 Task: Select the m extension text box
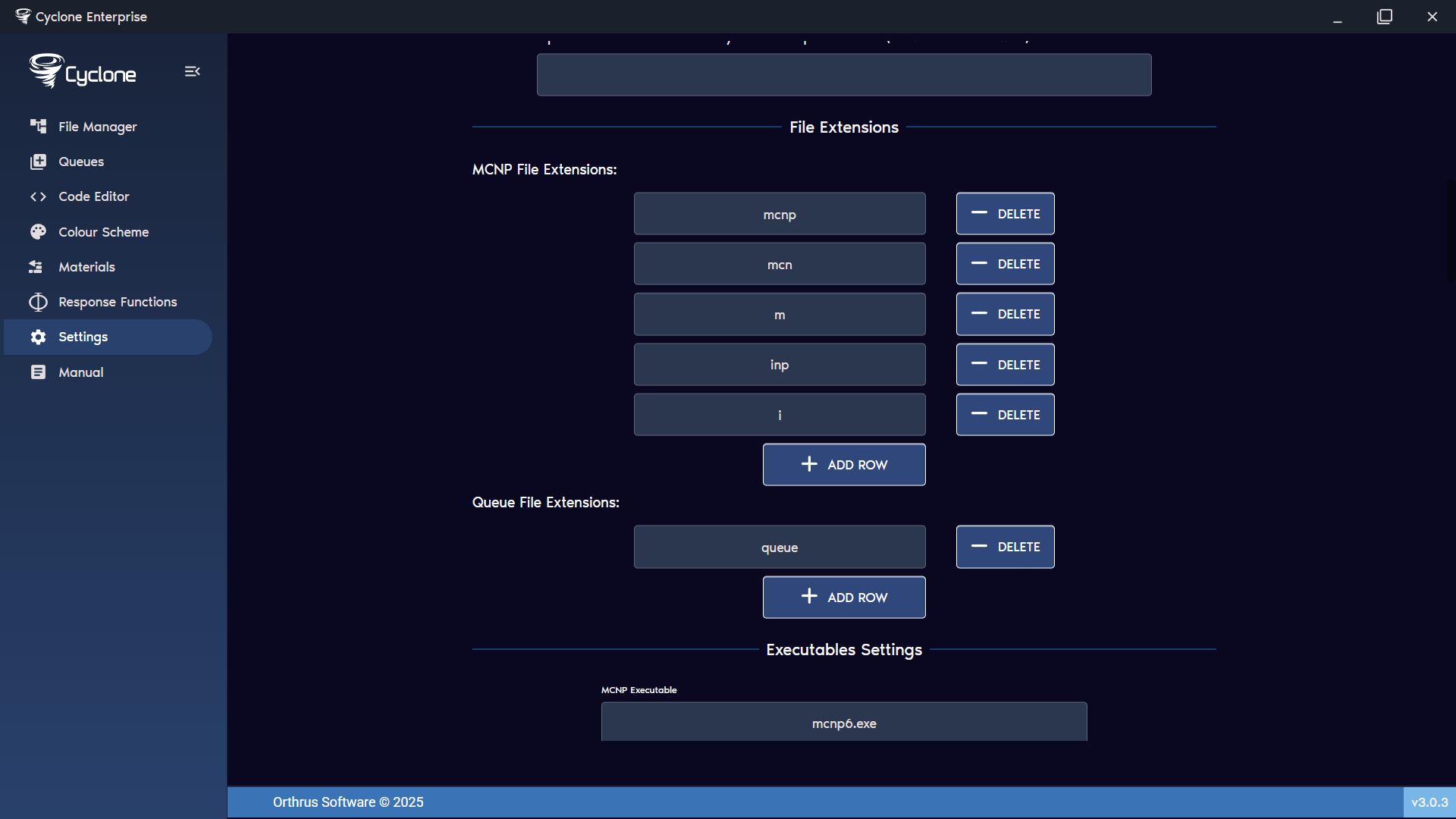coord(779,314)
